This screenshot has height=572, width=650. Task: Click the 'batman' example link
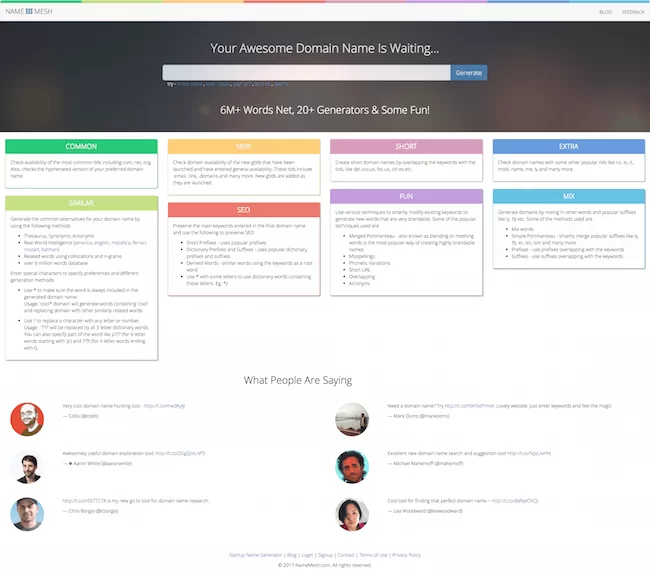click(x=50, y=250)
